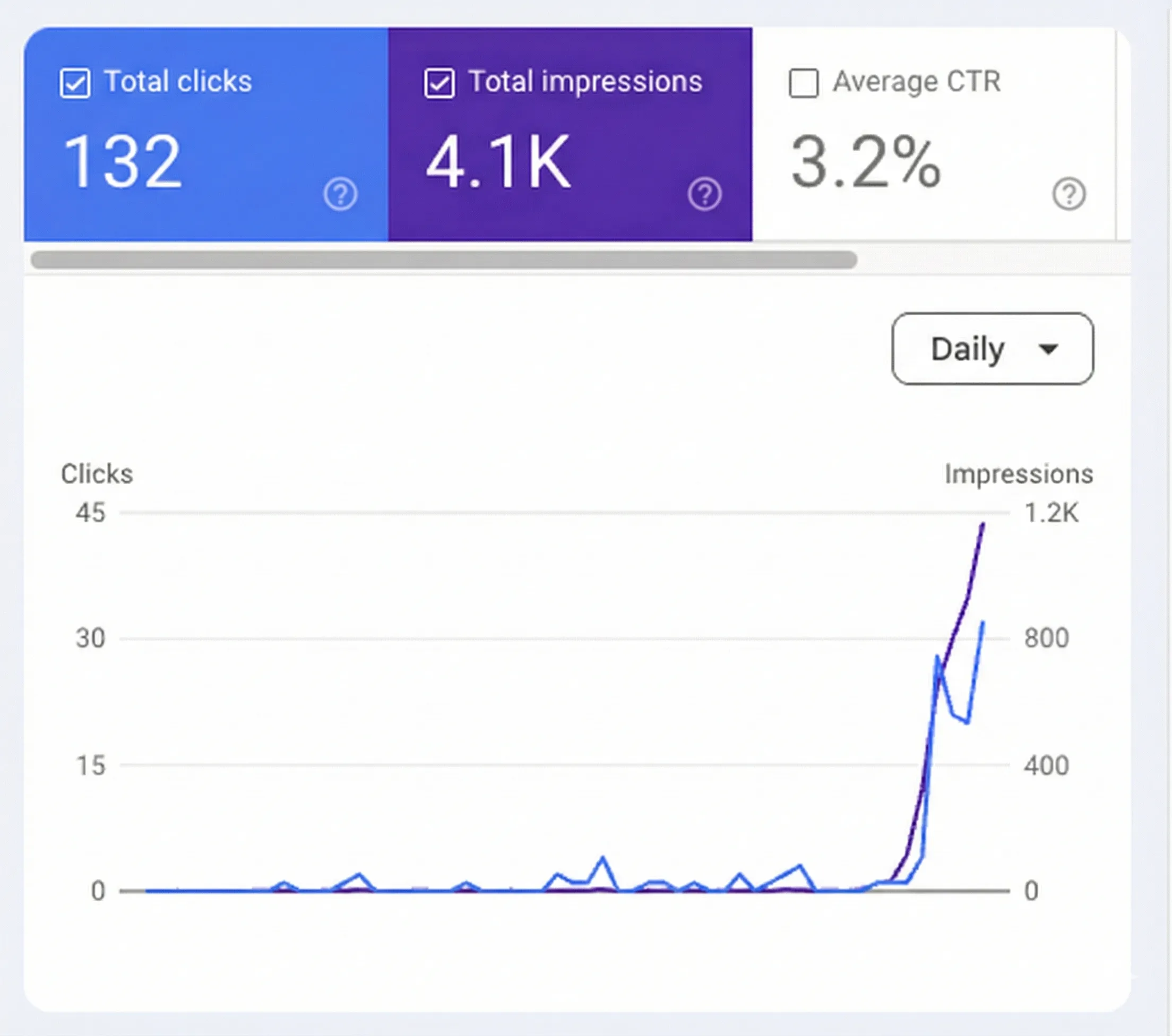Select the Total clicks metric card
This screenshot has width=1172, height=1036.
pos(206,132)
